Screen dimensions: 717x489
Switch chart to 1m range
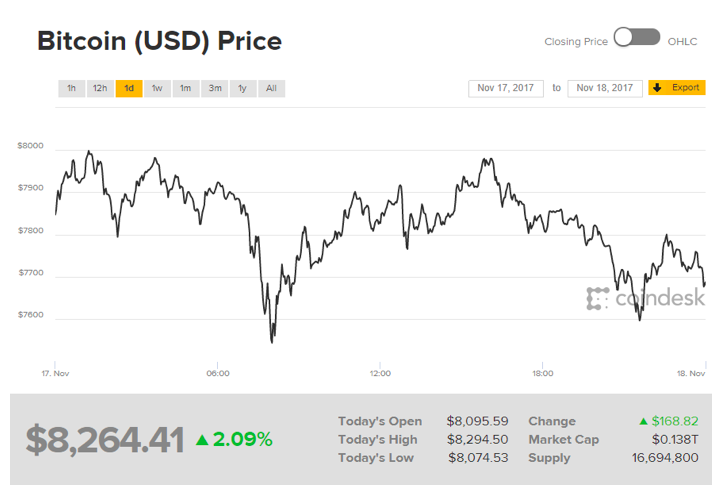(x=186, y=88)
